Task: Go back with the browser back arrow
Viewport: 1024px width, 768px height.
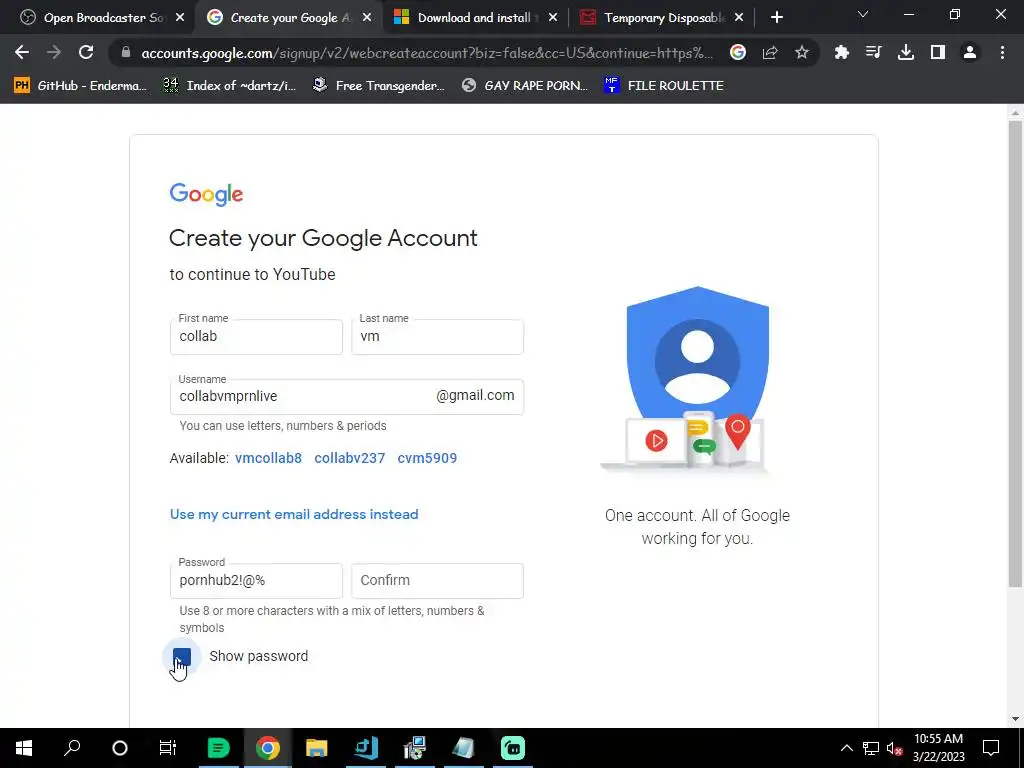Action: [22, 52]
